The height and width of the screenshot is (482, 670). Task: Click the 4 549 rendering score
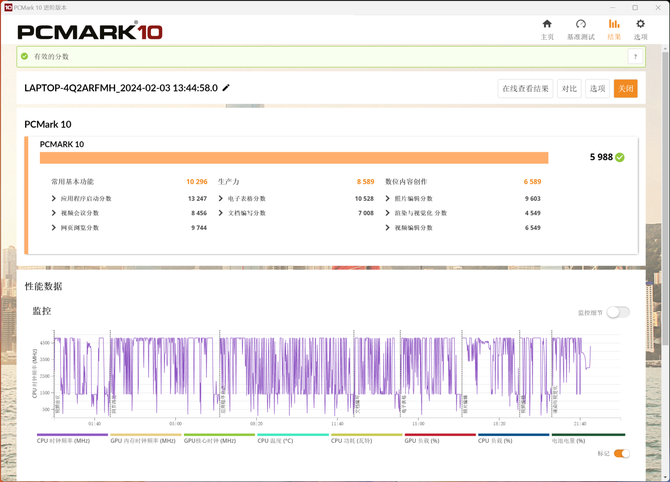[532, 213]
